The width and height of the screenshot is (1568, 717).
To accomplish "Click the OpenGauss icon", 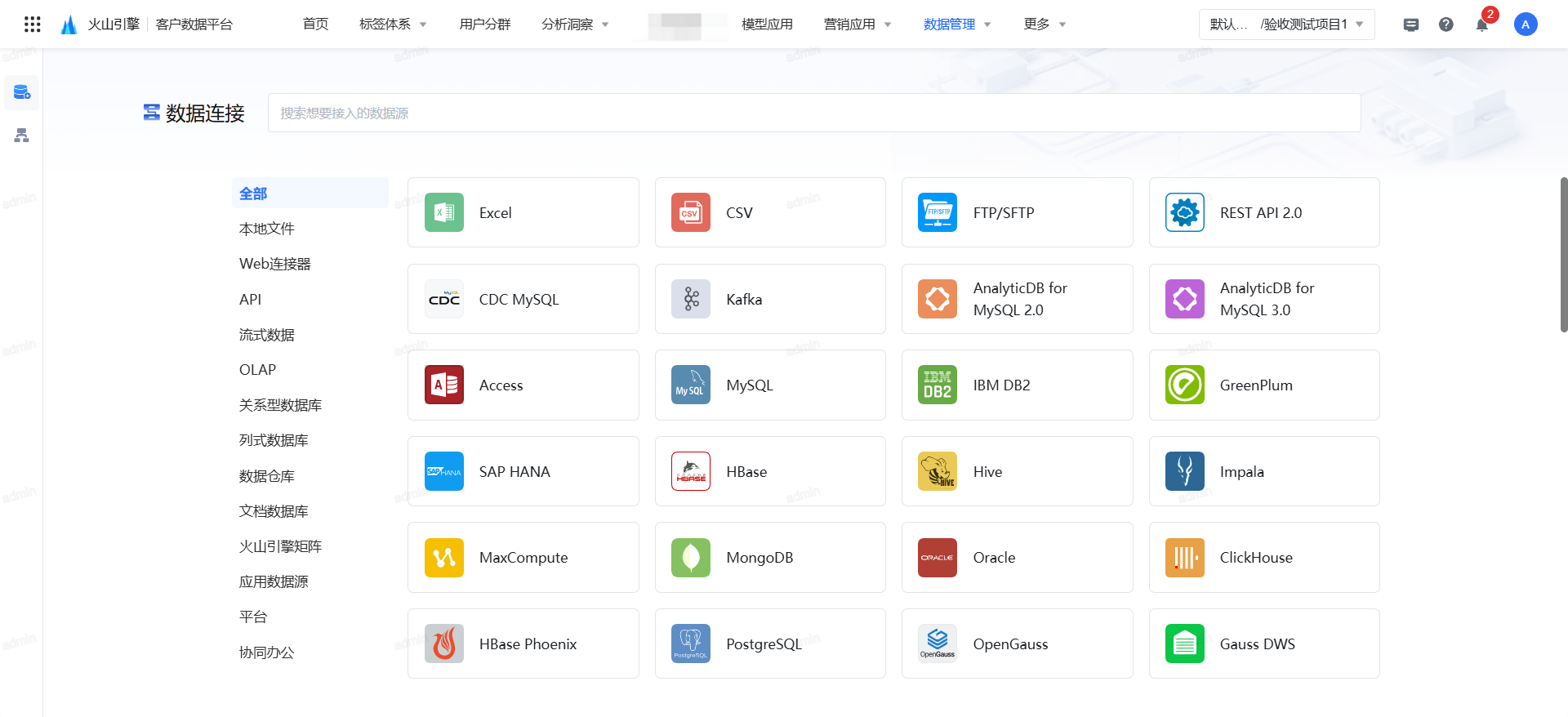I will tap(938, 644).
